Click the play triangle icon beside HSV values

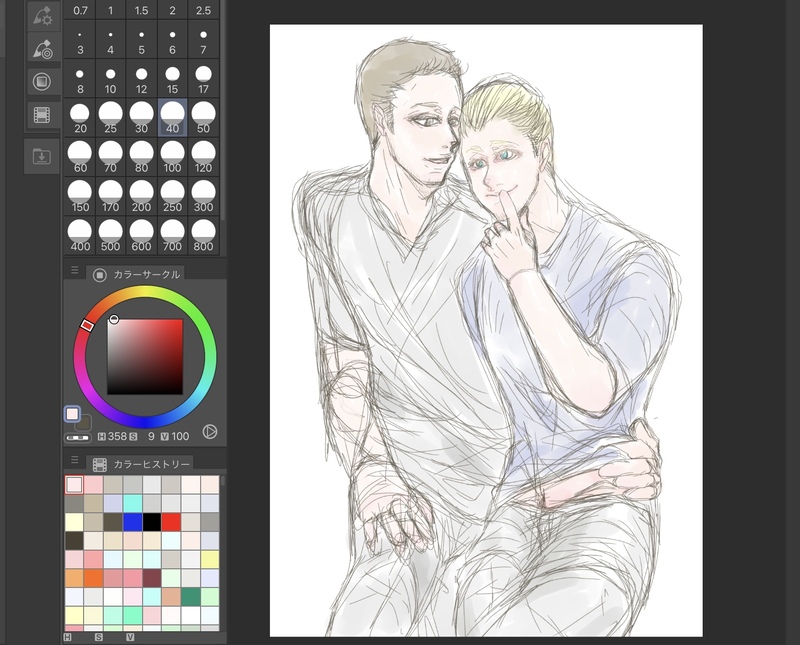tap(210, 432)
